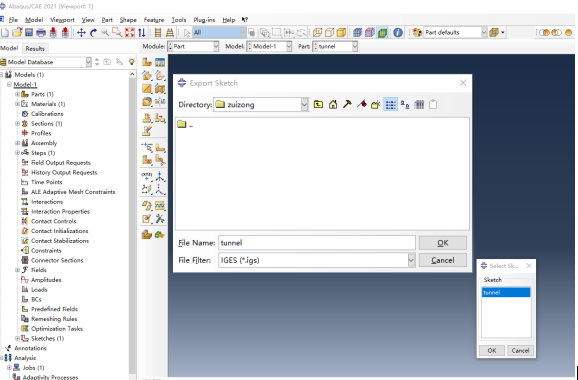Image resolution: width=578 pixels, height=380 pixels.
Task: Open the Plug-ins menu
Action: tap(204, 20)
